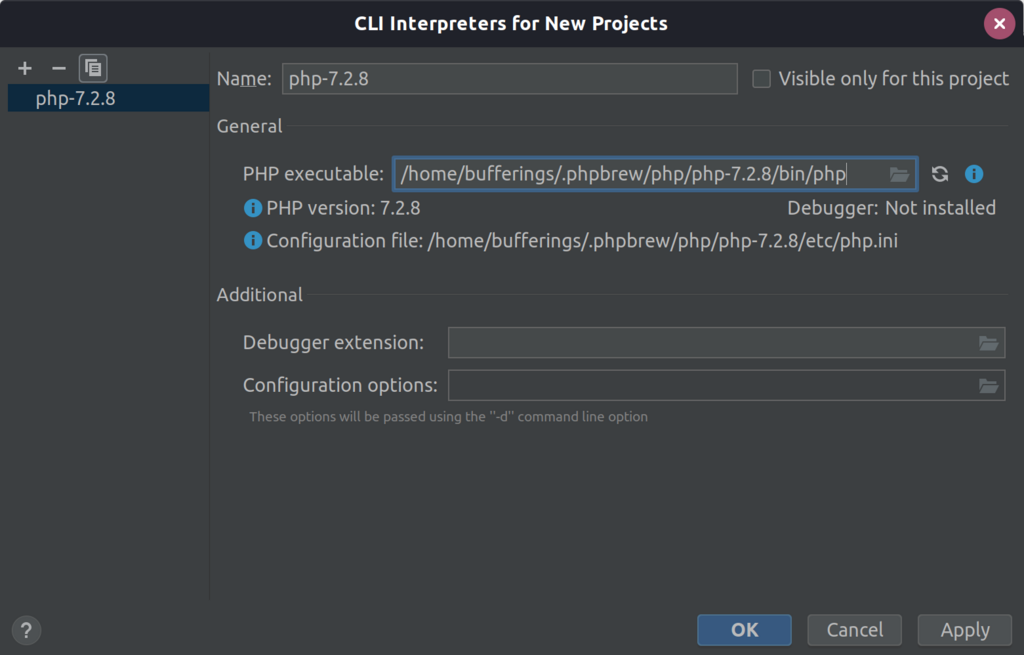Click the Debugger extension input field

(x=710, y=343)
